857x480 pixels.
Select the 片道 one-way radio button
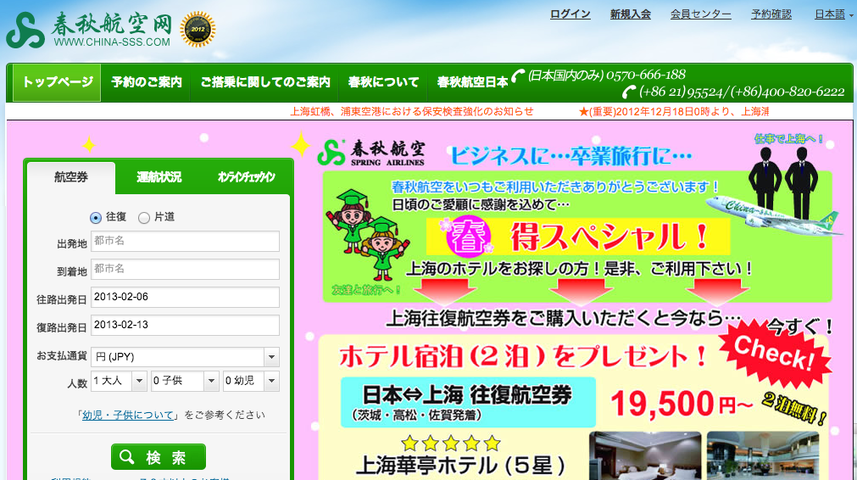coord(144,218)
